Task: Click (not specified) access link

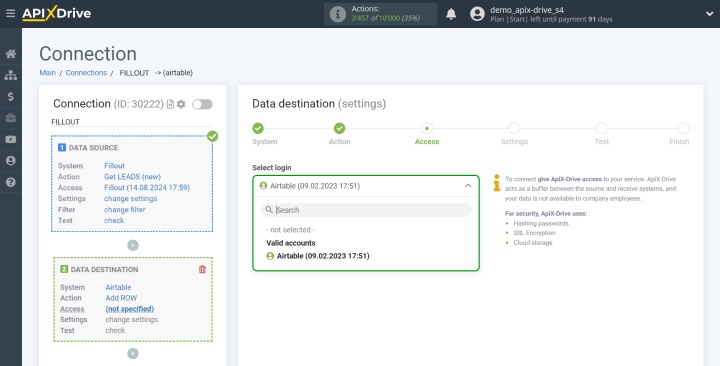Action: point(129,309)
